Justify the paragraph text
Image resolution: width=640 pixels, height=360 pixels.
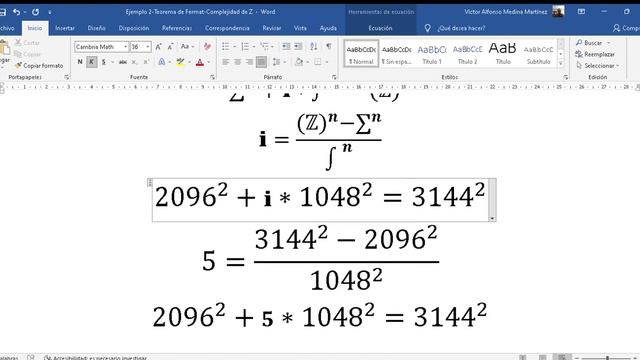(261, 62)
